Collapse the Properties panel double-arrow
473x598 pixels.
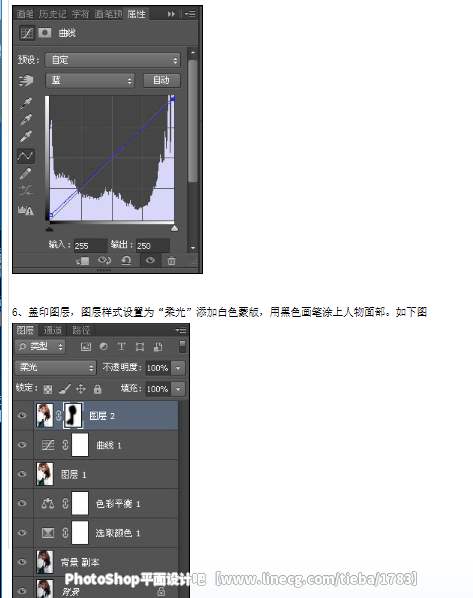pyautogui.click(x=171, y=14)
